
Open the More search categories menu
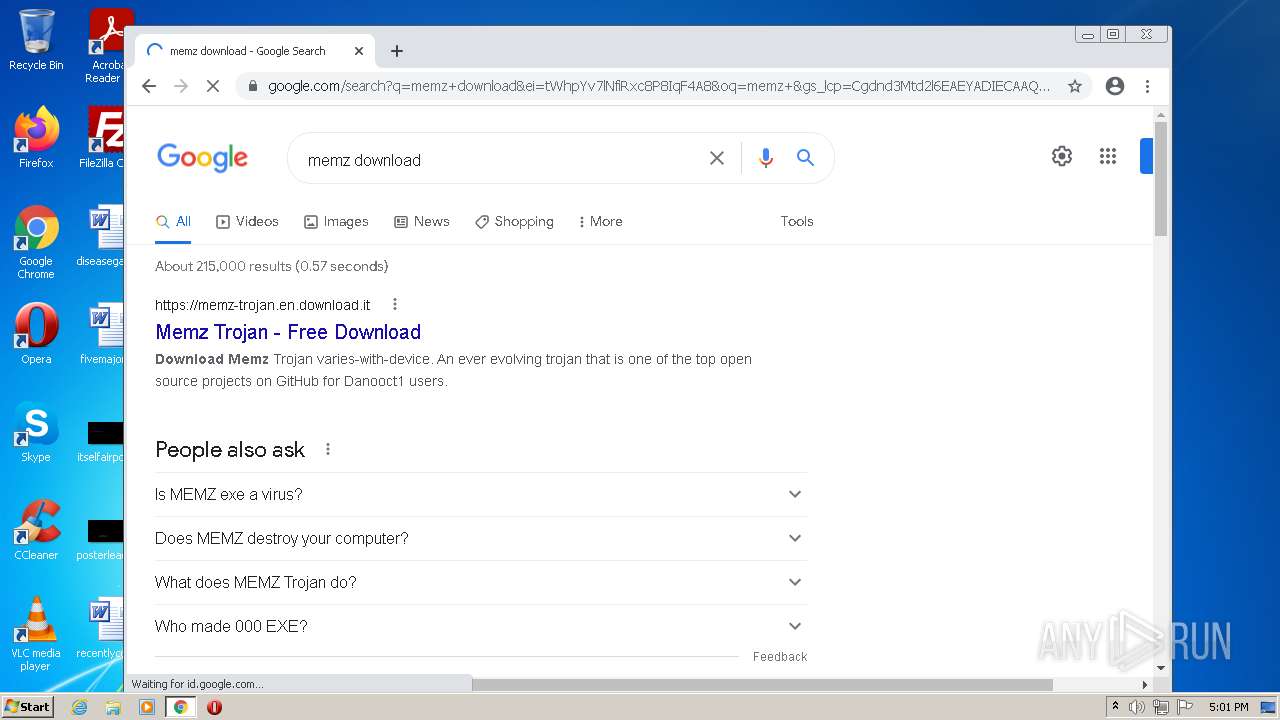(x=600, y=222)
